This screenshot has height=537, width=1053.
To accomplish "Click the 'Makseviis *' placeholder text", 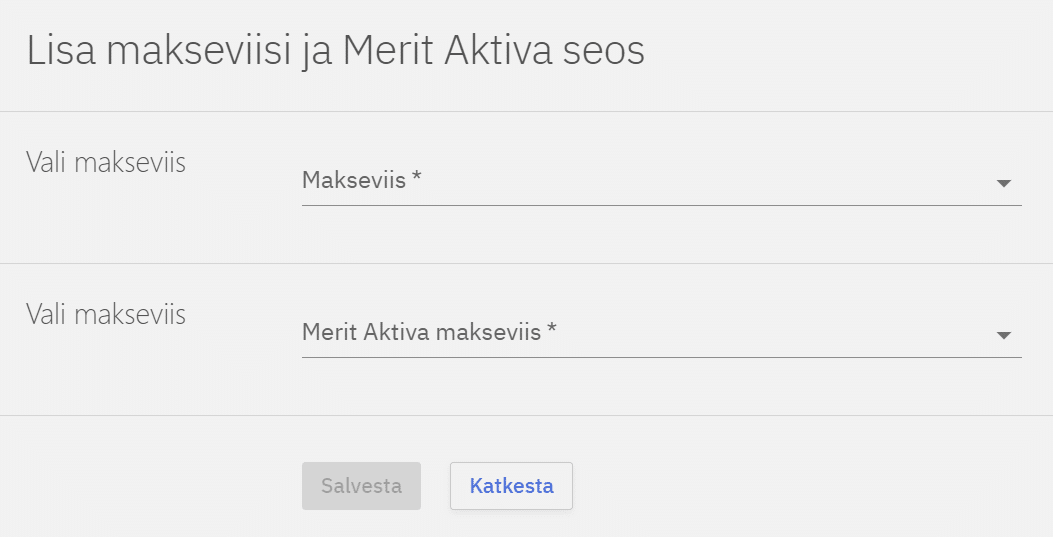I will 354,181.
